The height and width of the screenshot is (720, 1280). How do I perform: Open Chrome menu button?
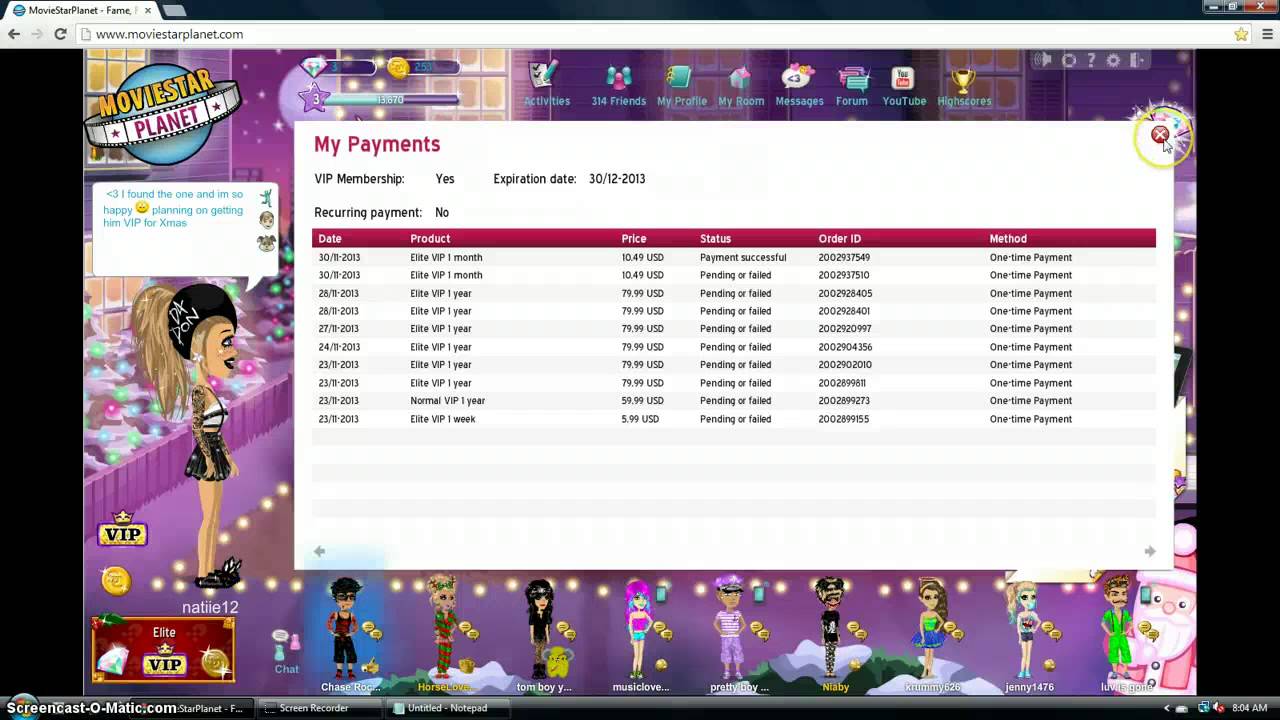click(1267, 34)
